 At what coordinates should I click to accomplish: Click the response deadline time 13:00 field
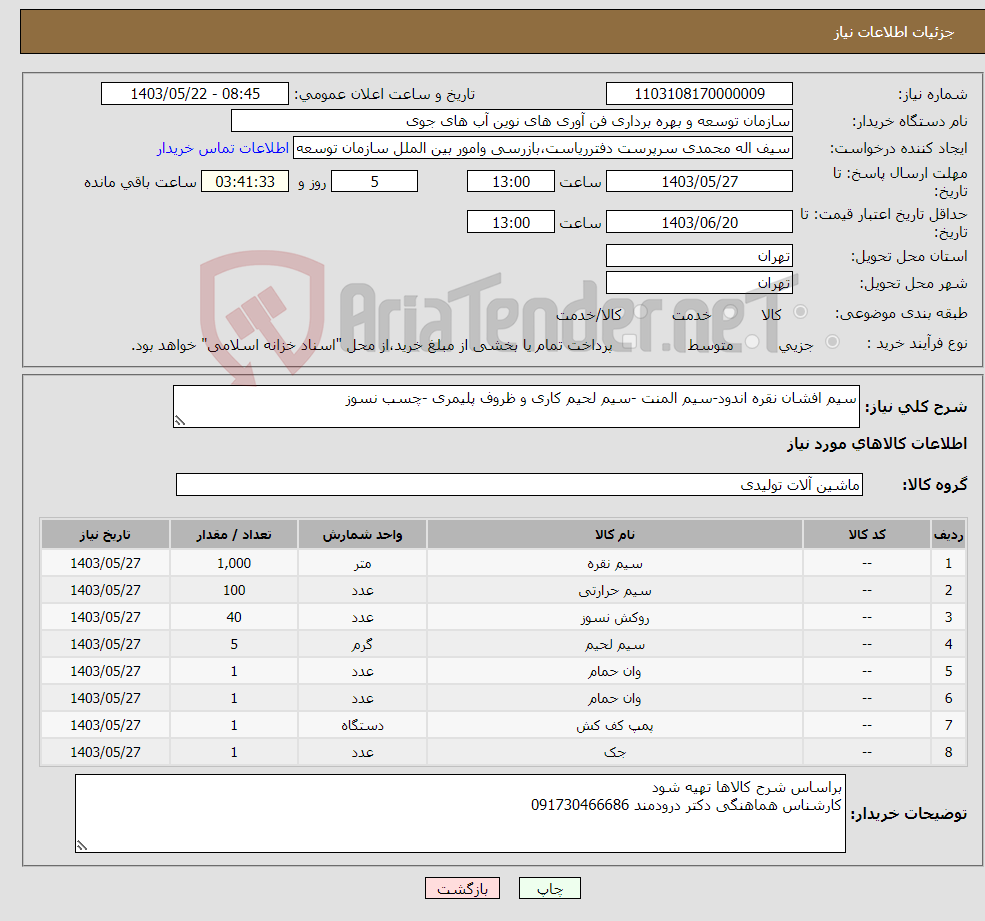coord(511,182)
